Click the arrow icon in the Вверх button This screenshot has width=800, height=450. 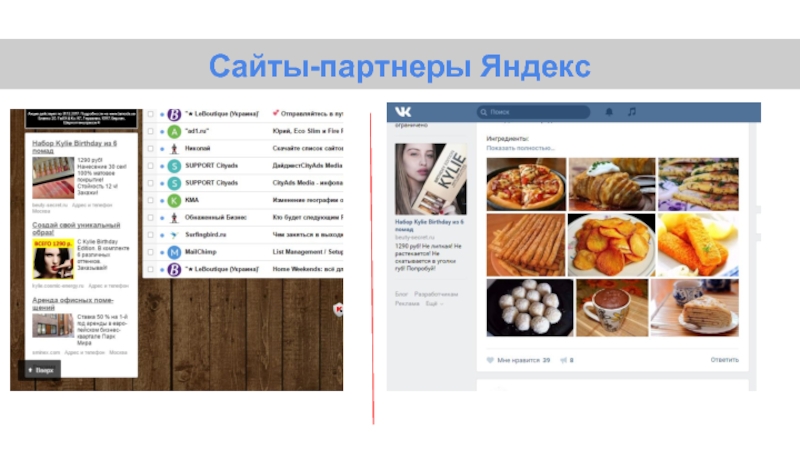click(30, 370)
